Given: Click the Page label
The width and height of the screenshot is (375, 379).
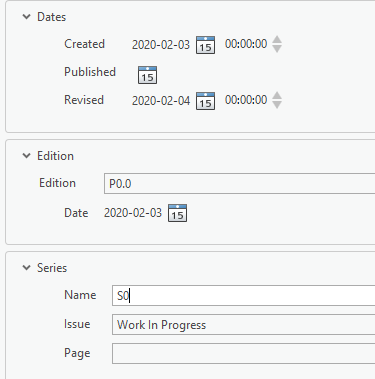Looking at the screenshot, I should 77,353.
